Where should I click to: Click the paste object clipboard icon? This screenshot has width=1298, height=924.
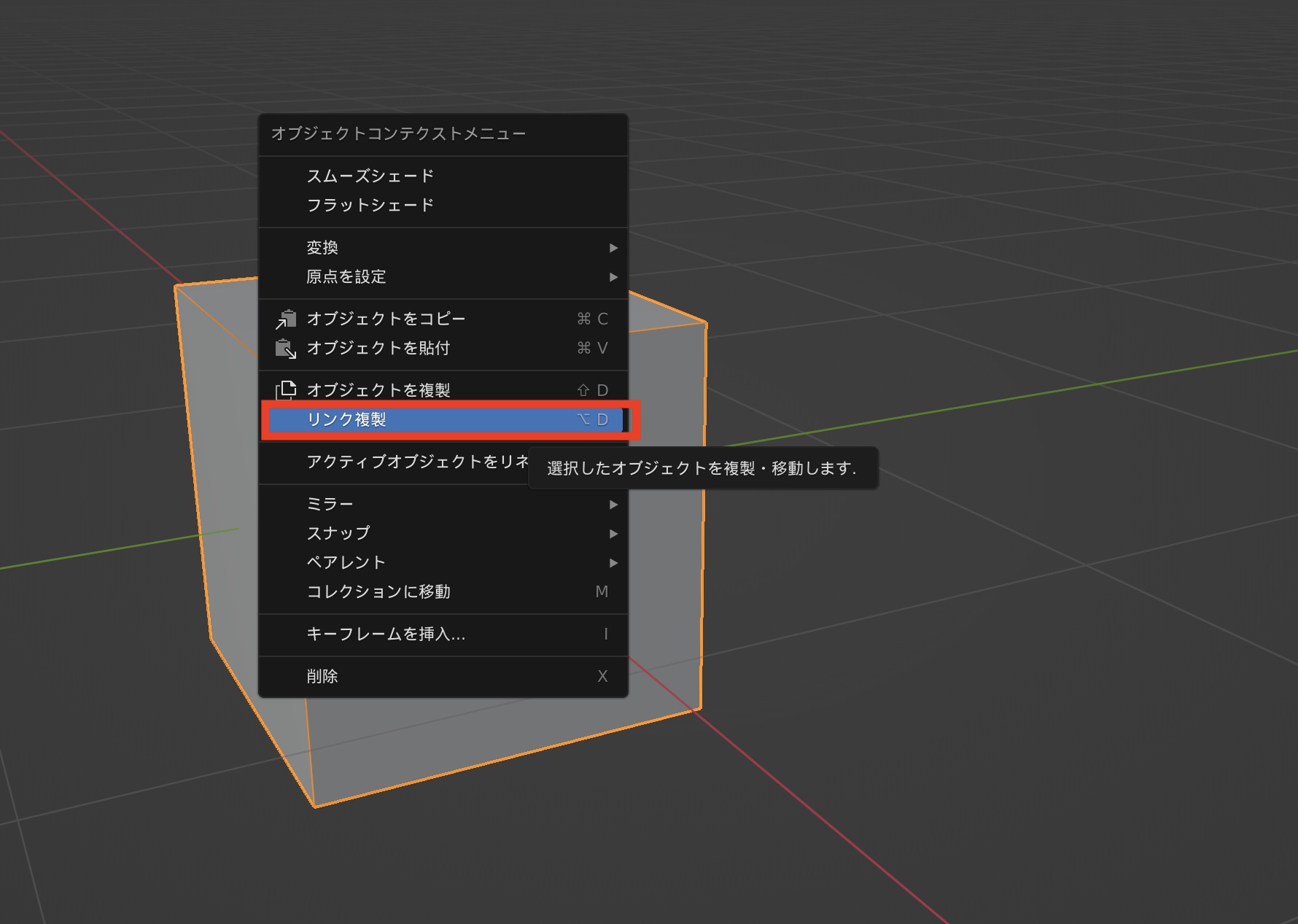pyautogui.click(x=286, y=349)
